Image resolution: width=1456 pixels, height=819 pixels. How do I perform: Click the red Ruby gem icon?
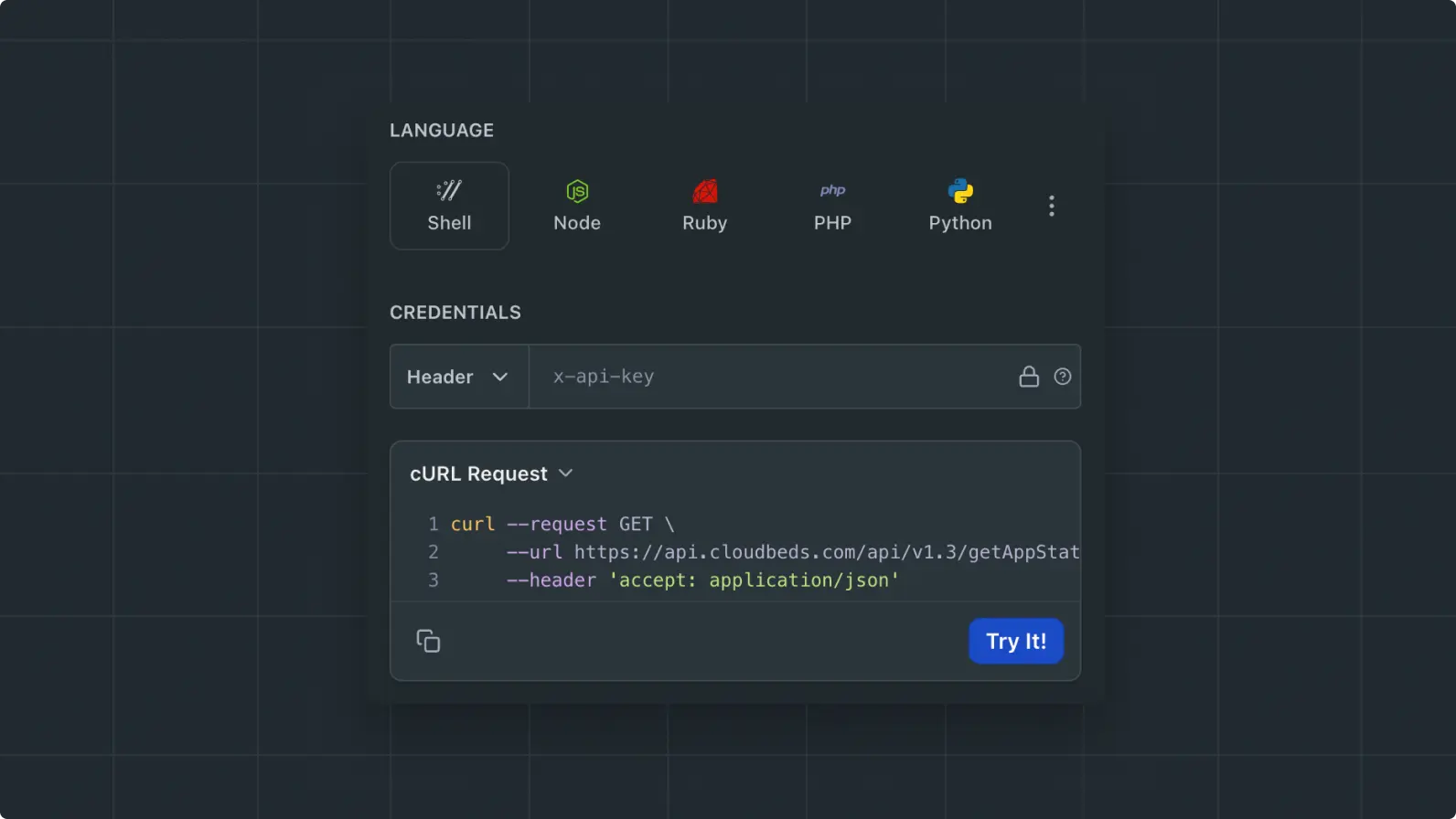704,191
